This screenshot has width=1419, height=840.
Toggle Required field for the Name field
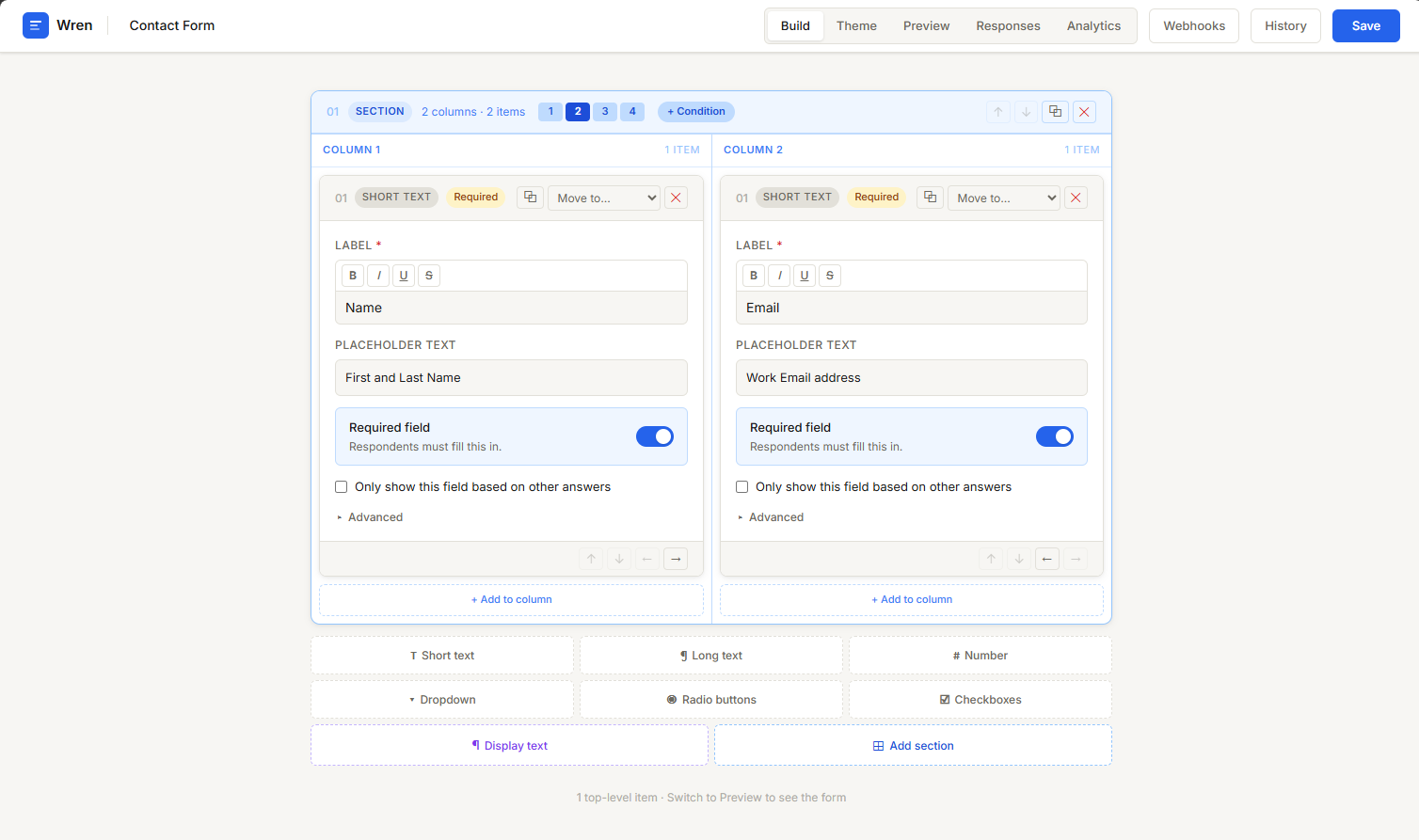(655, 436)
